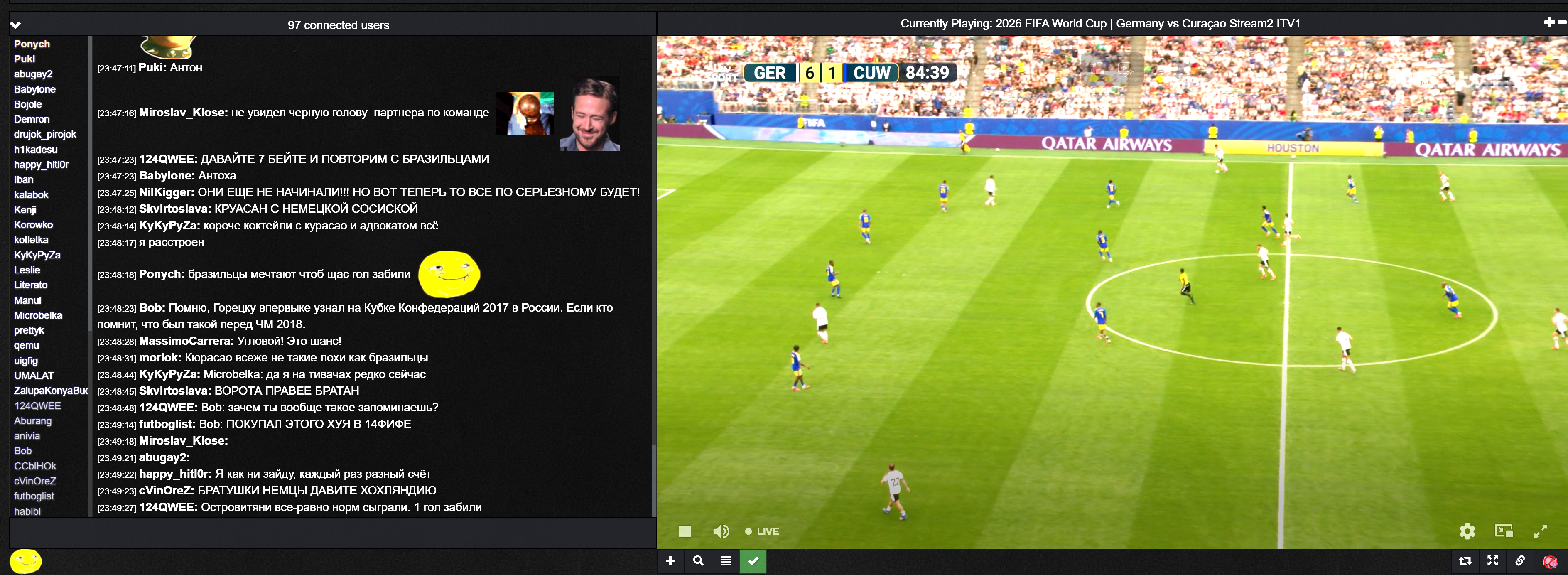Select Ponych in the user list
1568x575 pixels.
[32, 44]
